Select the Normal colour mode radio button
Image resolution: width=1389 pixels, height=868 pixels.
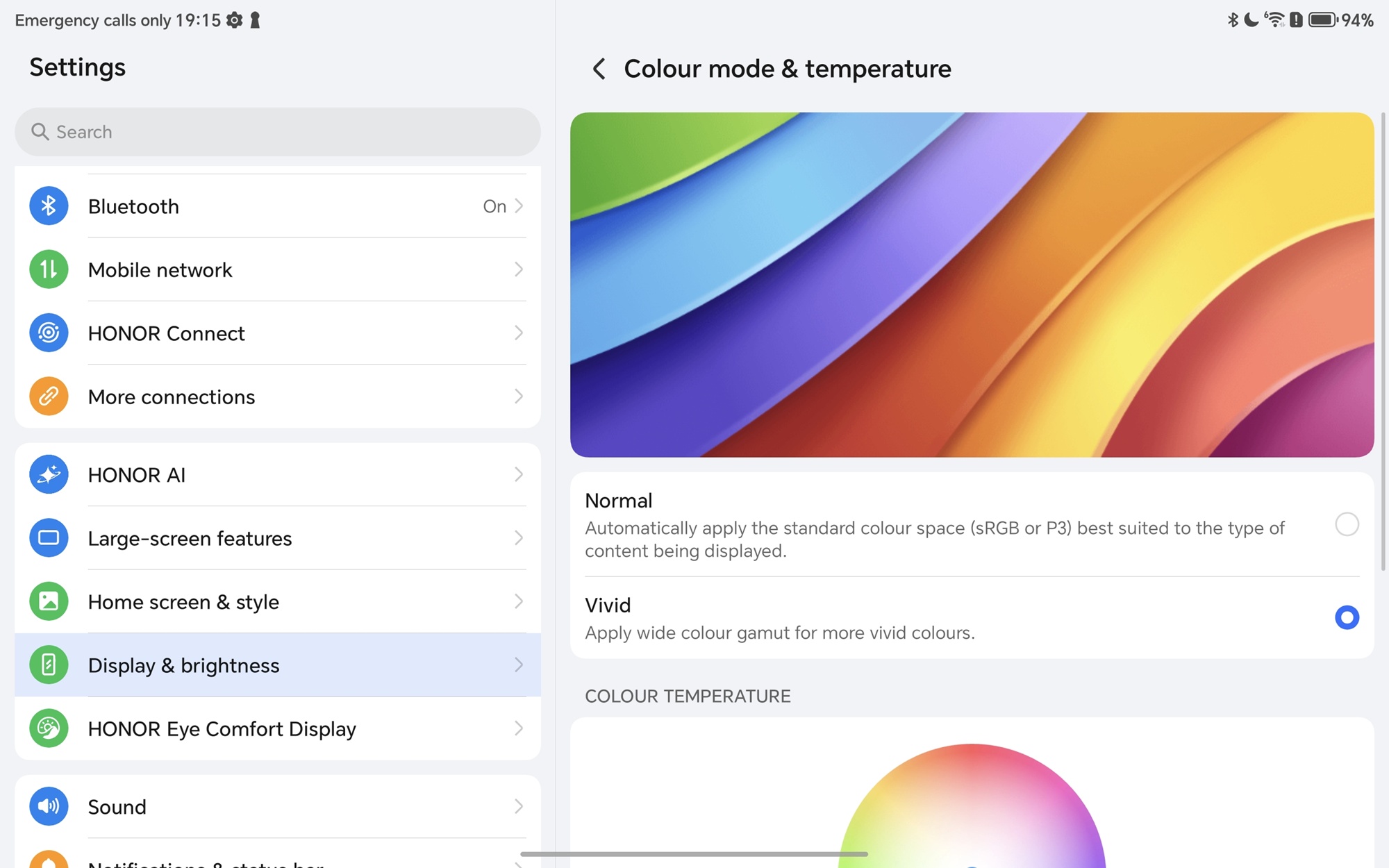[x=1346, y=524]
